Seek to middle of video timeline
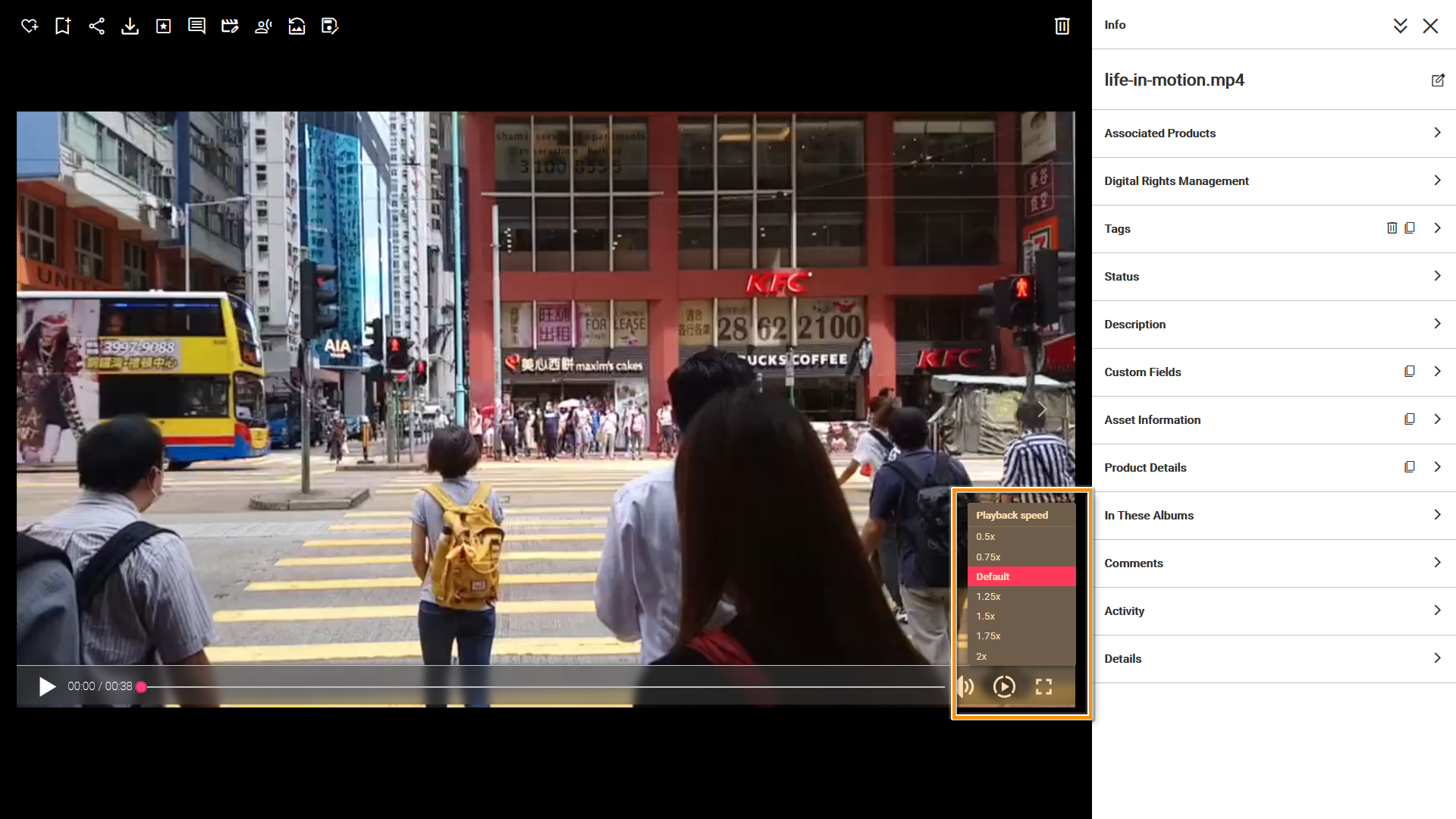The width and height of the screenshot is (1456, 819). click(542, 687)
